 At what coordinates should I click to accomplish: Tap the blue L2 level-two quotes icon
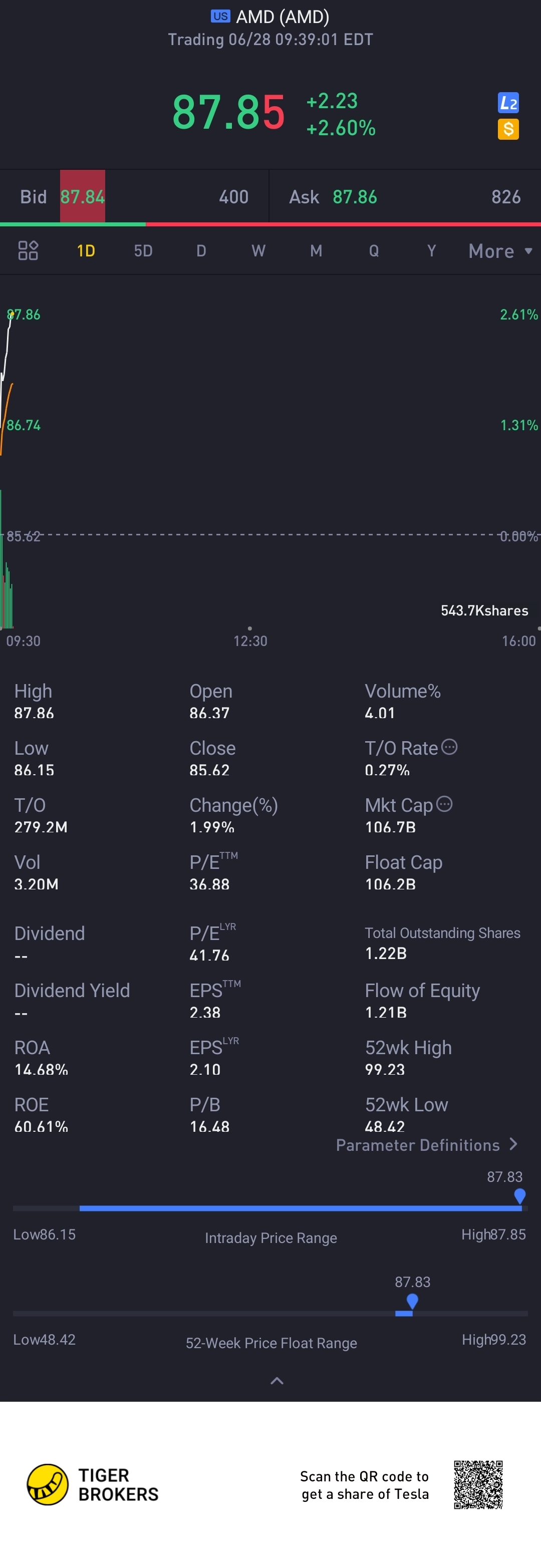[508, 103]
